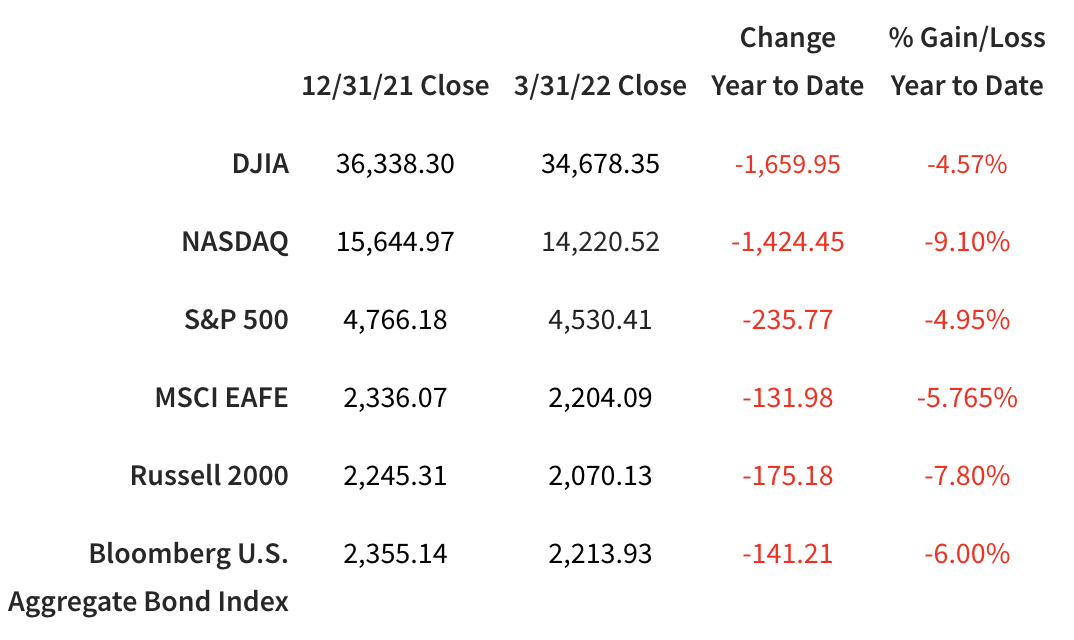Select NASDAQ 3/31/22 close value 14,220.52
The height and width of the screenshot is (640, 1074).
tap(600, 242)
